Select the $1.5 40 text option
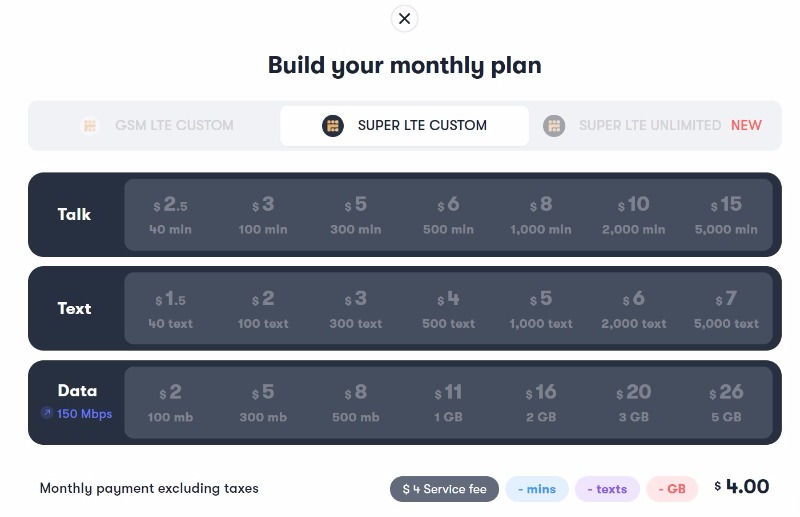Screen dimensions: 800x517 [170, 308]
